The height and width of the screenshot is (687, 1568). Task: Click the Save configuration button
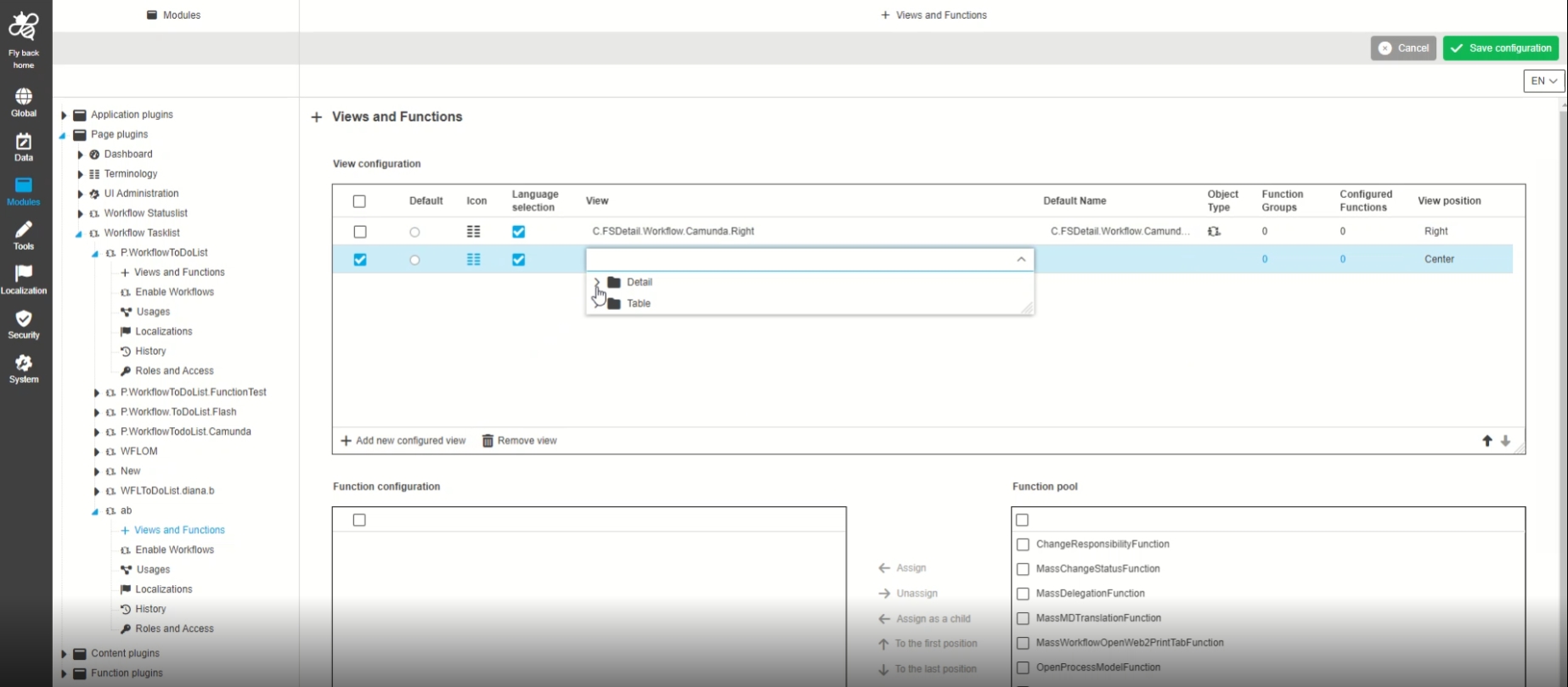pyautogui.click(x=1500, y=48)
